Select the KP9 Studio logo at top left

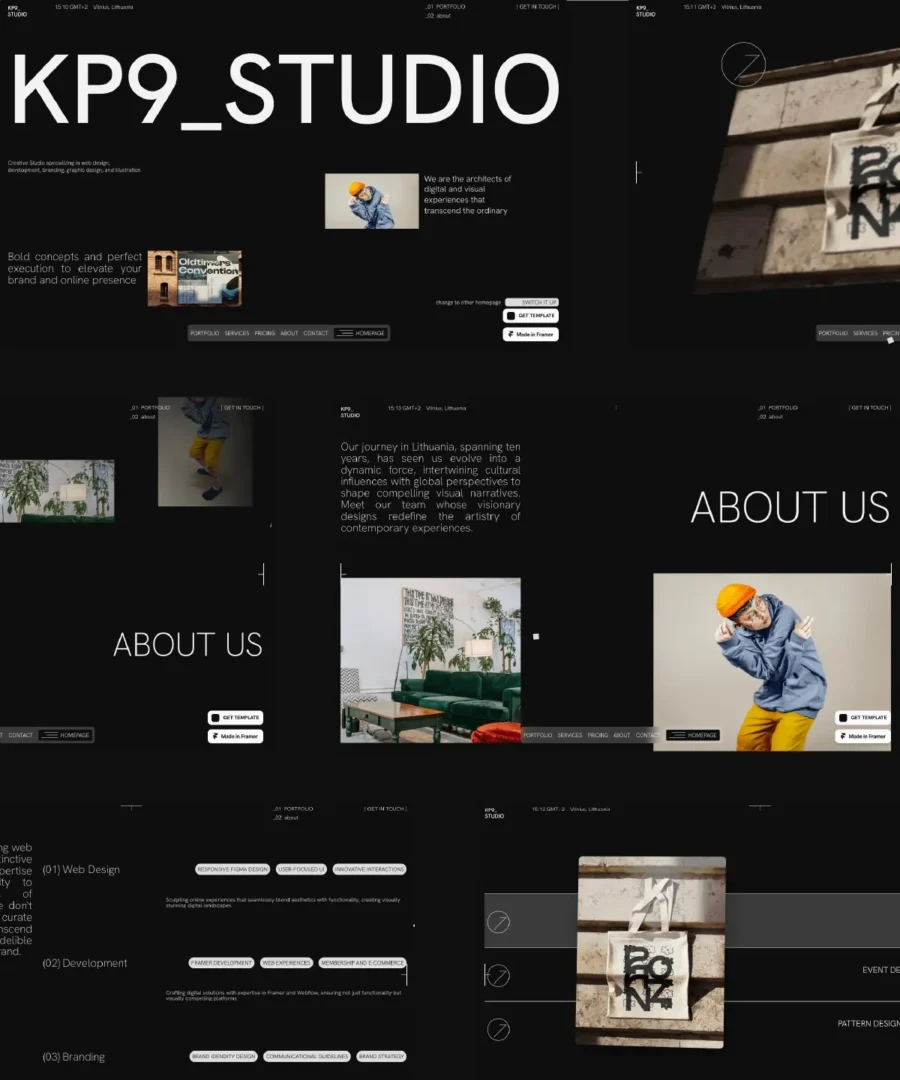[16, 9]
